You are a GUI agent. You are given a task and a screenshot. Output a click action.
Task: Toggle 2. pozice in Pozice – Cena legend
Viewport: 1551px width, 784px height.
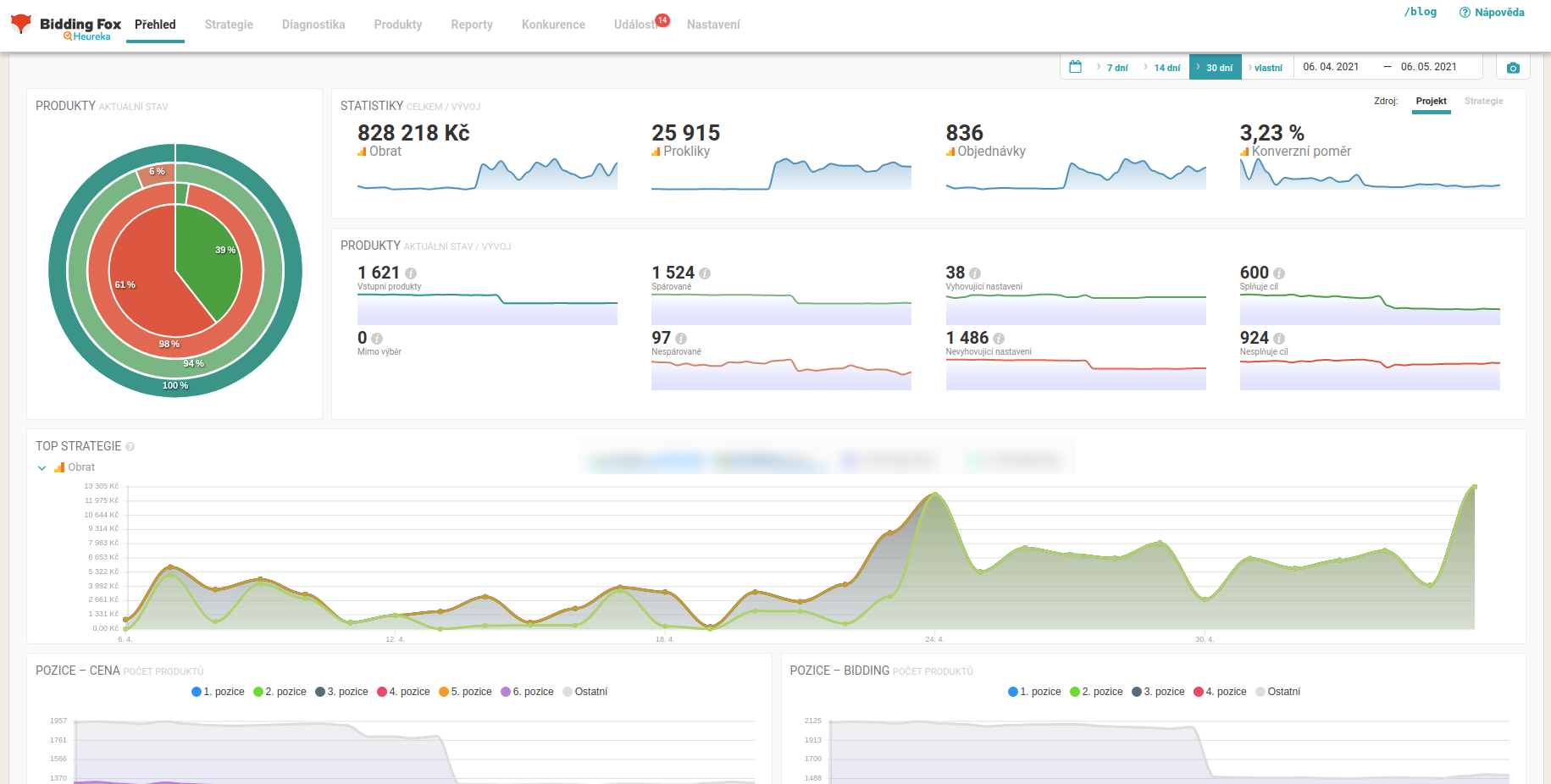[x=280, y=692]
